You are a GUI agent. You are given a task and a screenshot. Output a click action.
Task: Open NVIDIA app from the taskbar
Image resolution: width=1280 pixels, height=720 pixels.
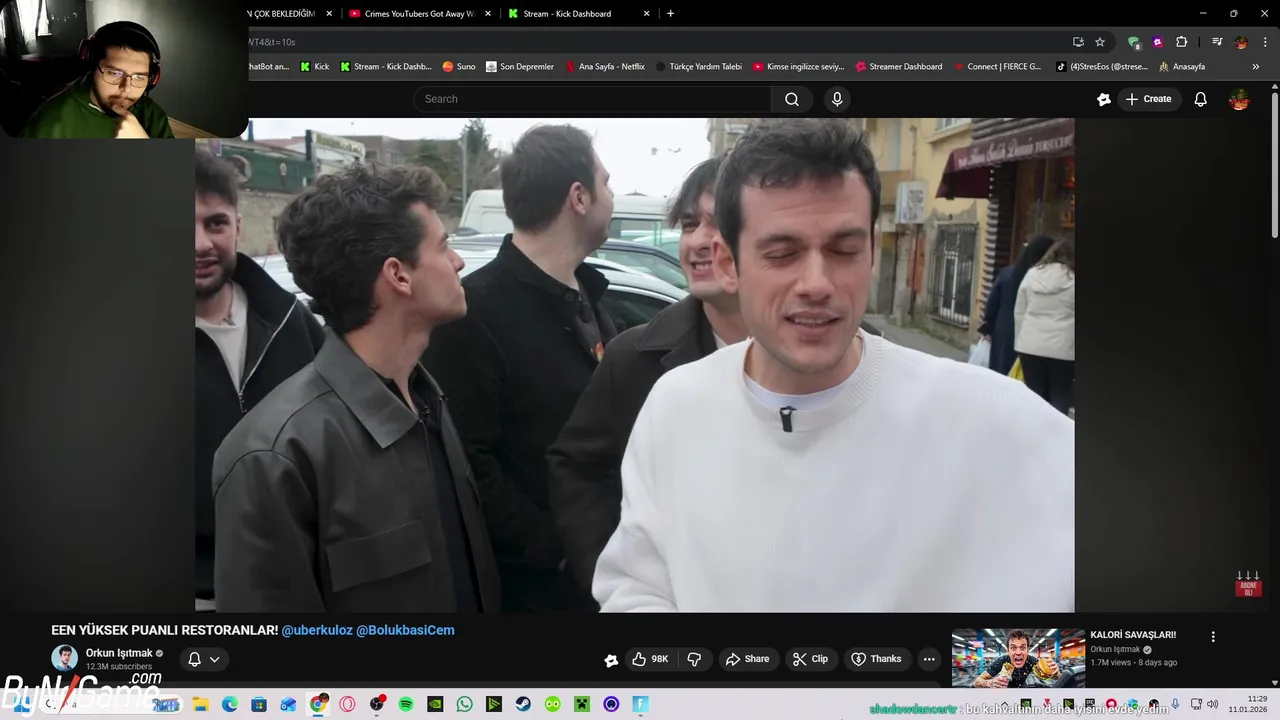(x=435, y=704)
